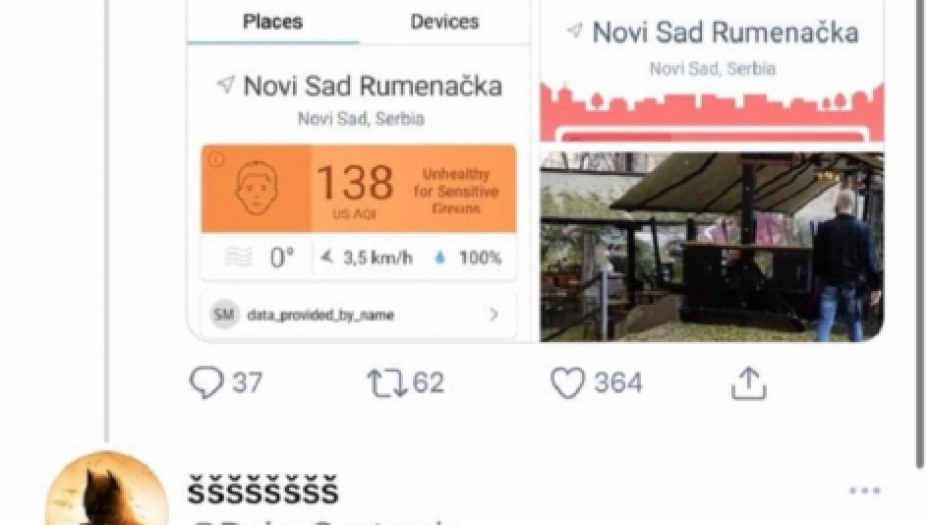
Task: Select the SM data provider badge
Action: pyautogui.click(x=224, y=314)
